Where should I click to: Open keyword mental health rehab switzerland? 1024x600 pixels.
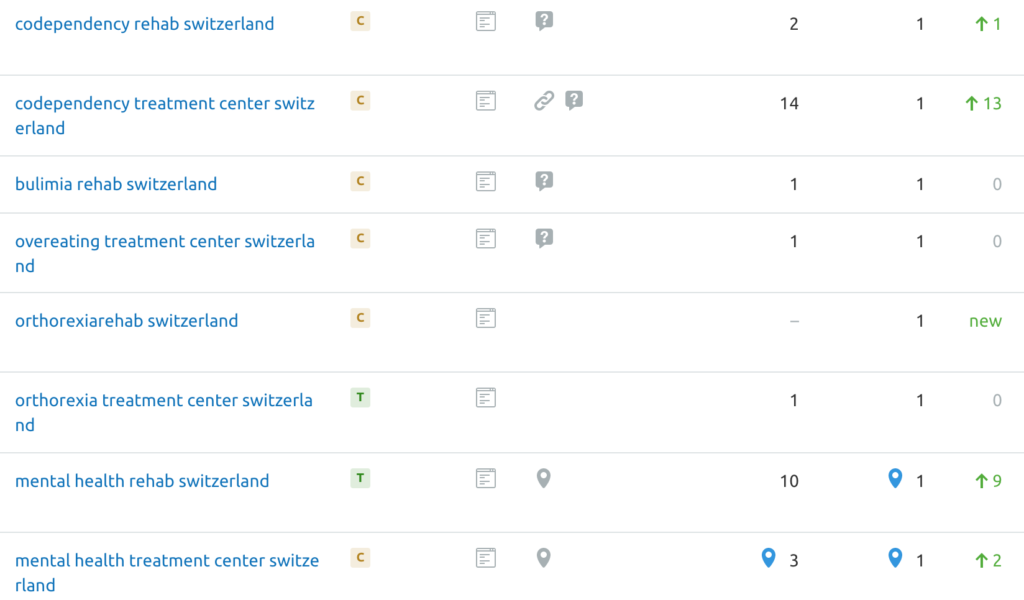coord(142,481)
